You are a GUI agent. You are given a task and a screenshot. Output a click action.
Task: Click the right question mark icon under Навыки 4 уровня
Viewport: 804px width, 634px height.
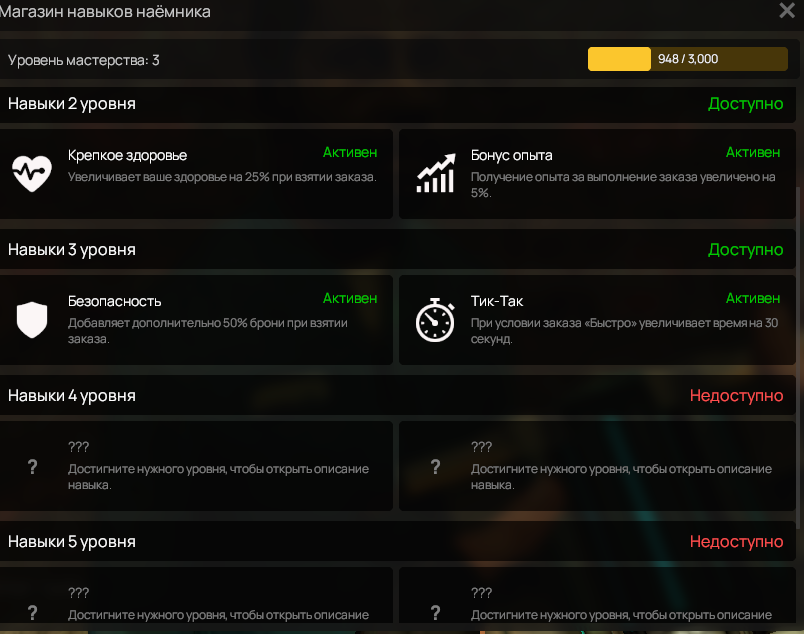[x=435, y=466]
